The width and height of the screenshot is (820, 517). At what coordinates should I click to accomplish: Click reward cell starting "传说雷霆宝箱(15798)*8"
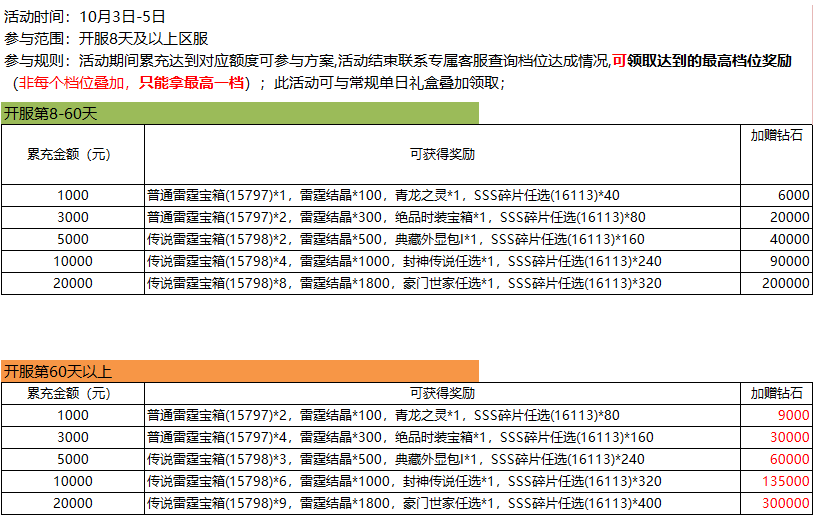pos(442,284)
